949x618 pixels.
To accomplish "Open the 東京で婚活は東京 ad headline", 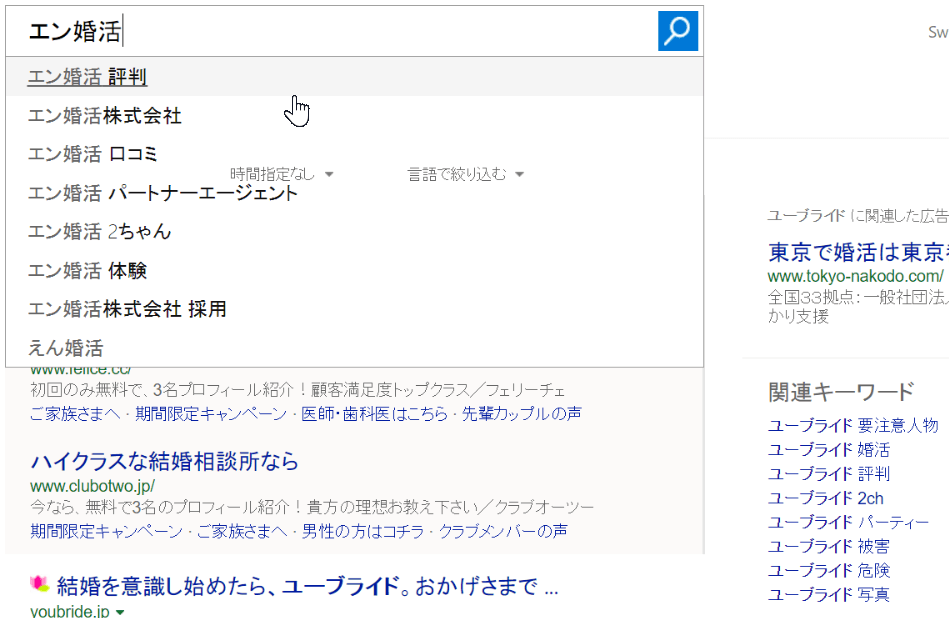I will coord(857,250).
